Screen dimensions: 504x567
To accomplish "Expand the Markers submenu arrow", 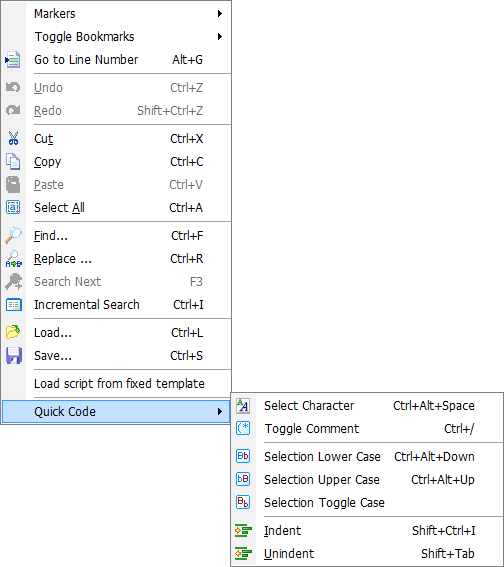I will click(x=219, y=14).
